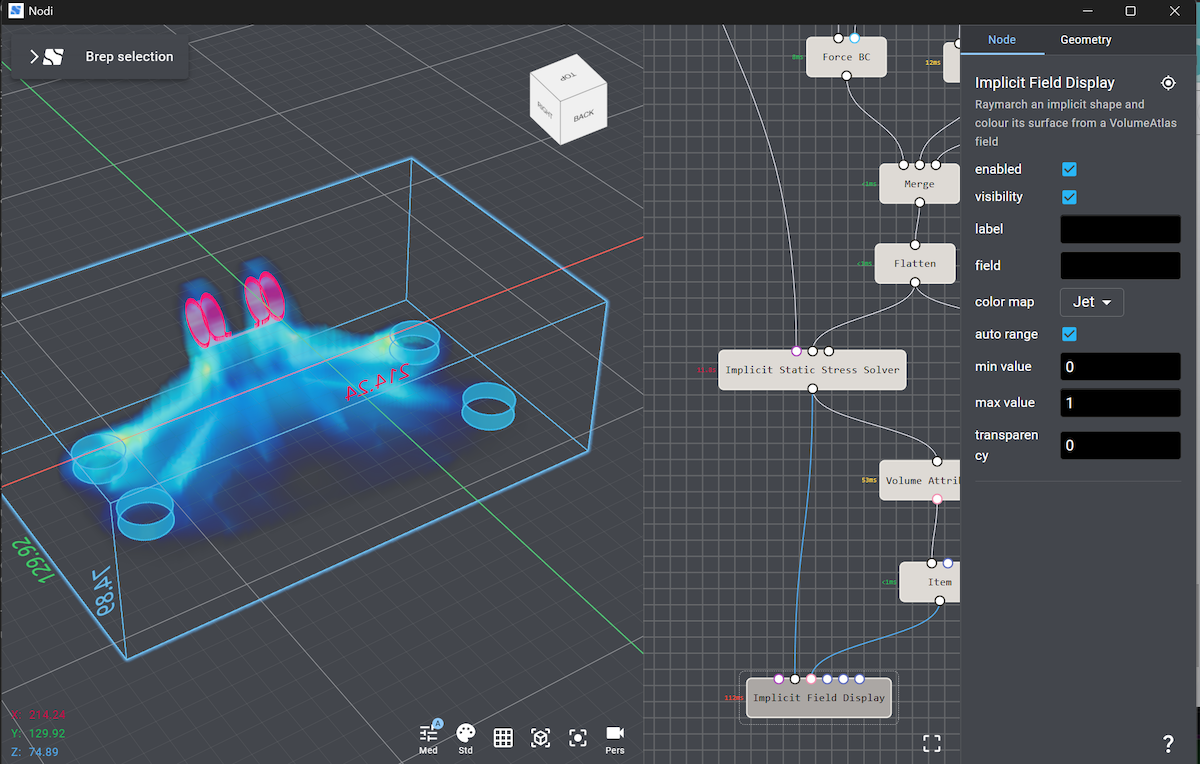Select the Merge node
The width and height of the screenshot is (1200, 764).
(x=919, y=184)
